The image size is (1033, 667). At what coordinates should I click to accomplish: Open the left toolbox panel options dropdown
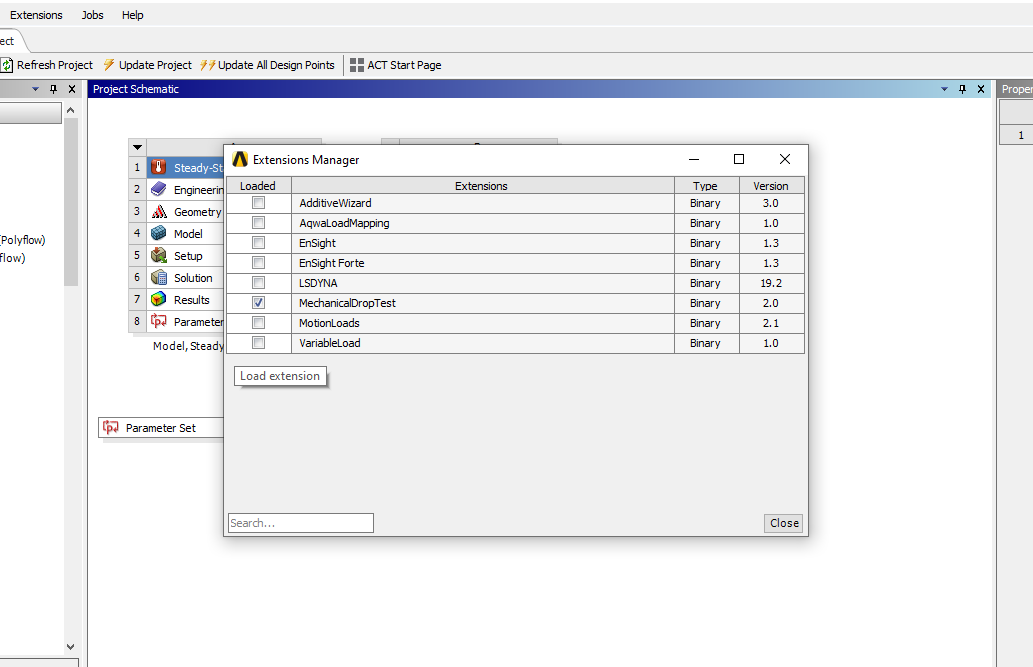tap(36, 89)
